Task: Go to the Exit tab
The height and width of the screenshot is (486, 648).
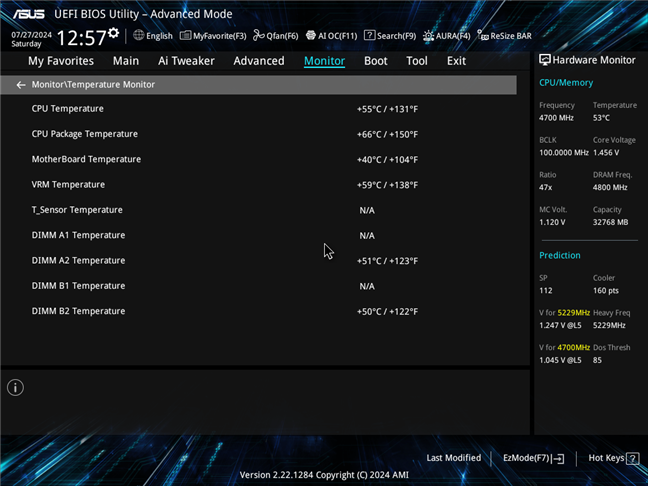Action: pos(456,61)
